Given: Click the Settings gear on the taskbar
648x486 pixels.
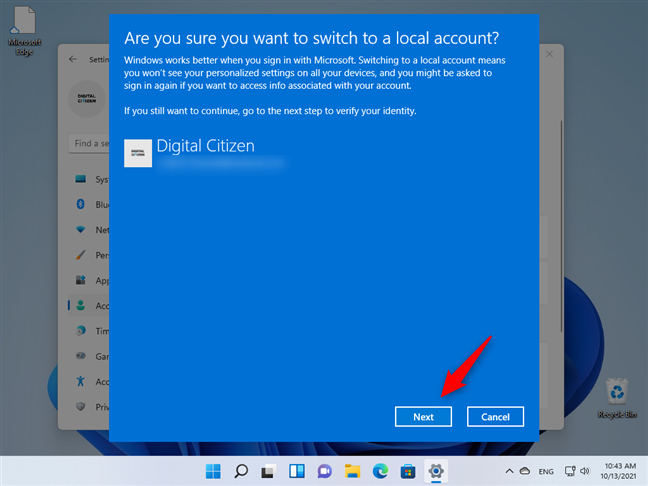Looking at the screenshot, I should point(436,471).
